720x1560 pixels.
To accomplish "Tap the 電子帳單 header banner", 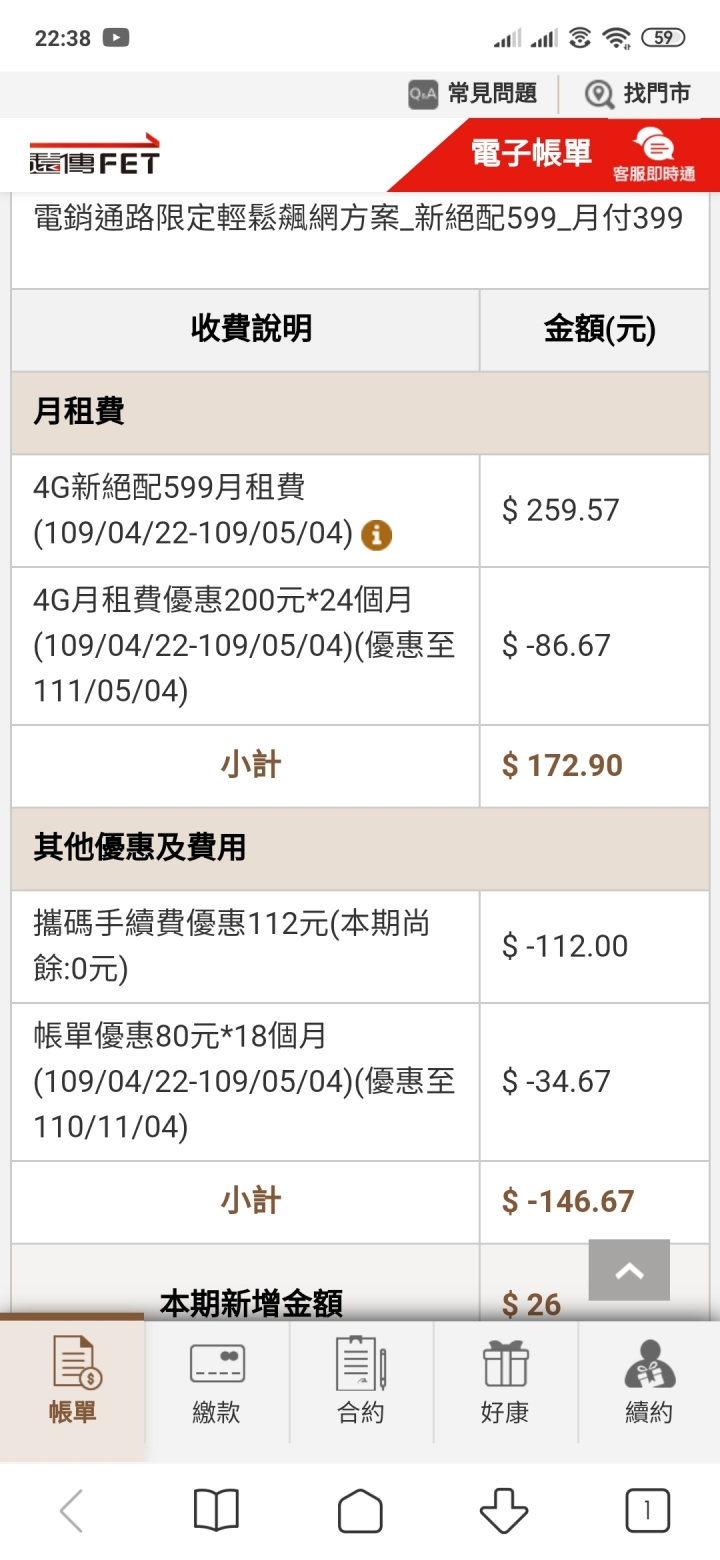I will click(531, 153).
